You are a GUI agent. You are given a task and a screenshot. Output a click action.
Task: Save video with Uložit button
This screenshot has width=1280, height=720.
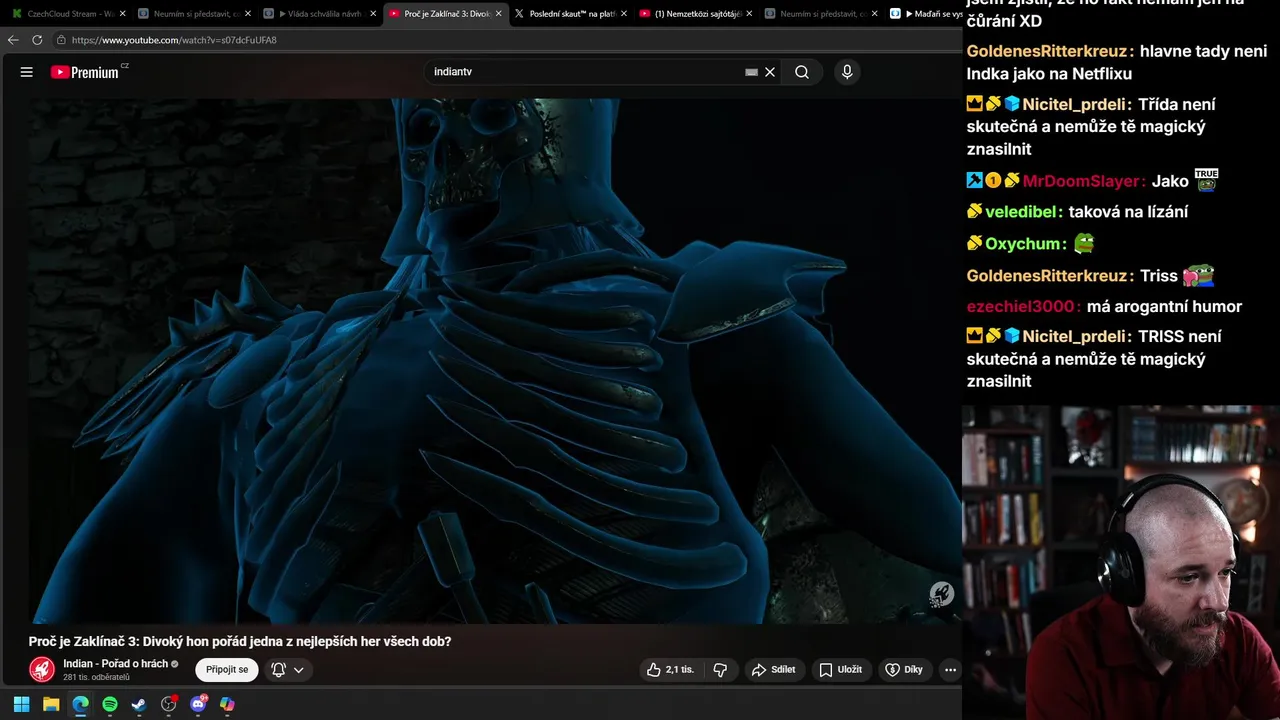tap(841, 670)
